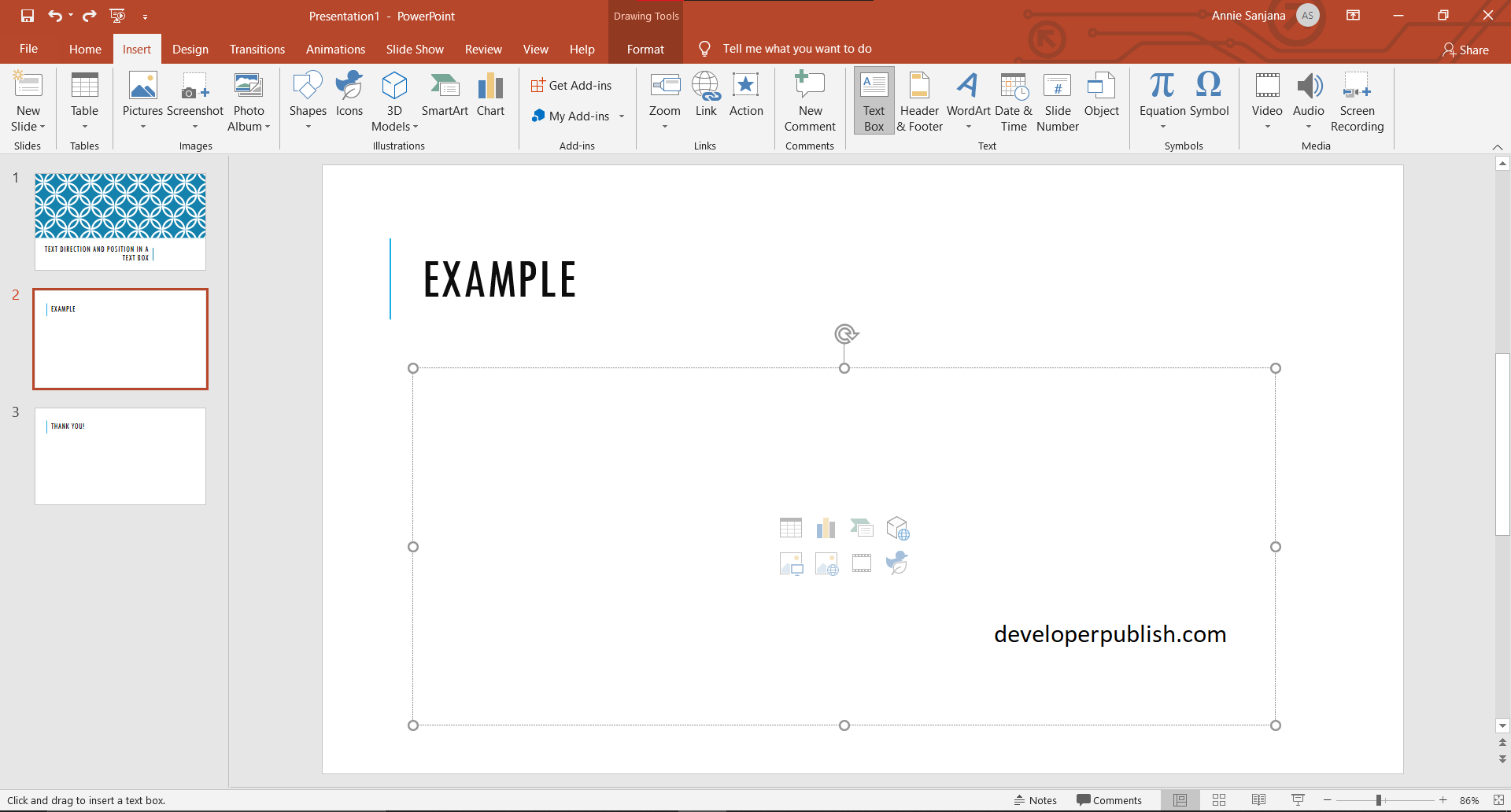
Task: Switch to the Transitions tab
Action: pyautogui.click(x=257, y=49)
